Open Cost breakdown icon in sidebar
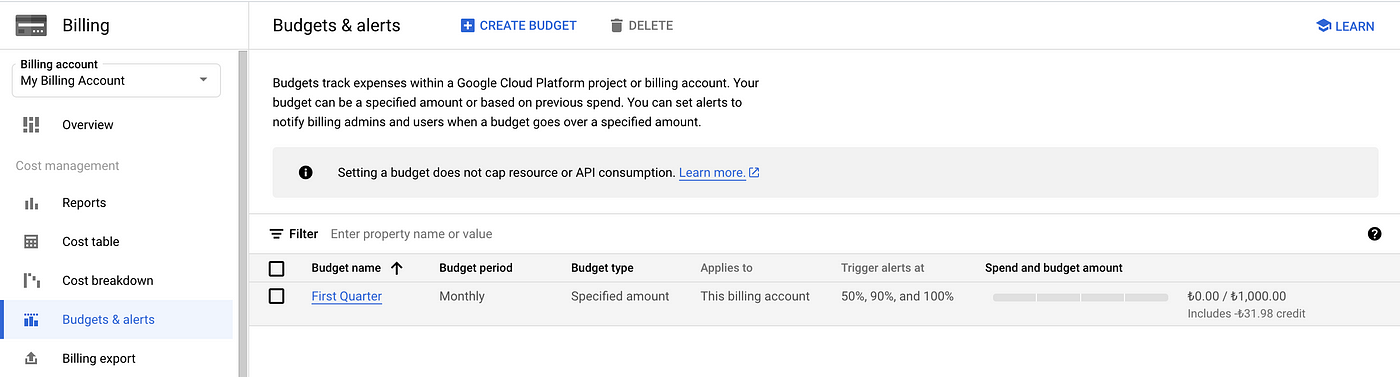Image resolution: width=1400 pixels, height=377 pixels. (31, 281)
